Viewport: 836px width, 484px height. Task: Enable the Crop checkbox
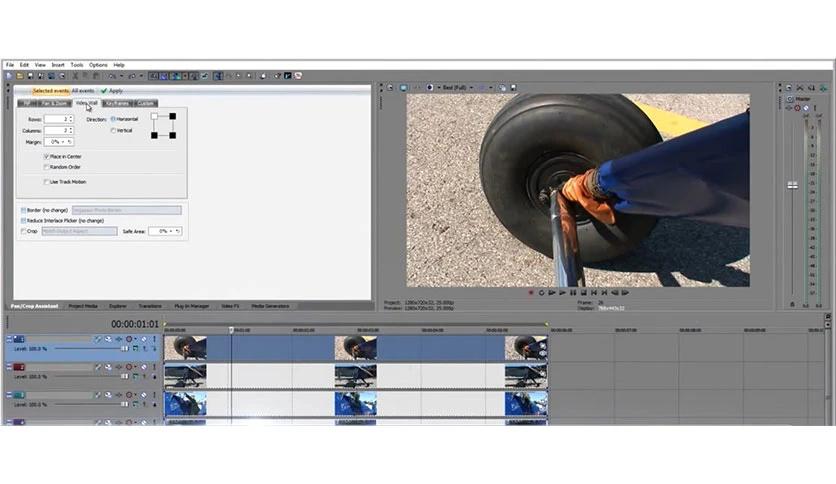tap(23, 231)
